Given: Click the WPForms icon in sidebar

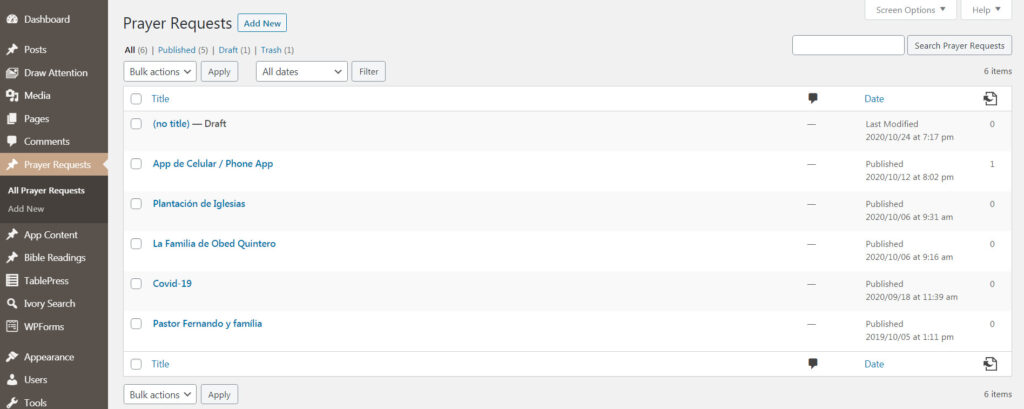Looking at the screenshot, I should tap(12, 326).
